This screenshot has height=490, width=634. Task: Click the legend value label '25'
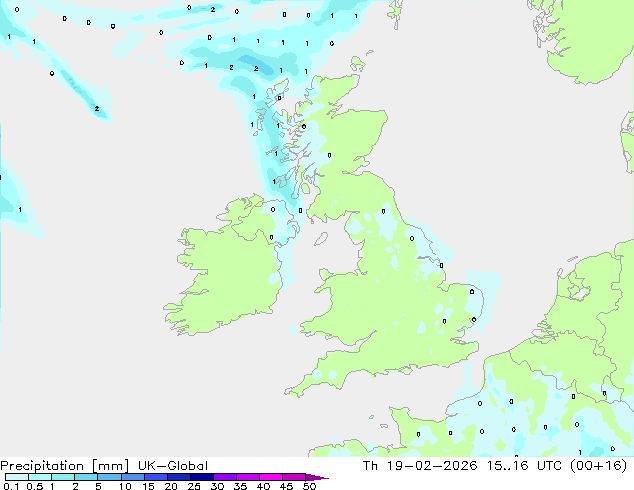(x=194, y=486)
